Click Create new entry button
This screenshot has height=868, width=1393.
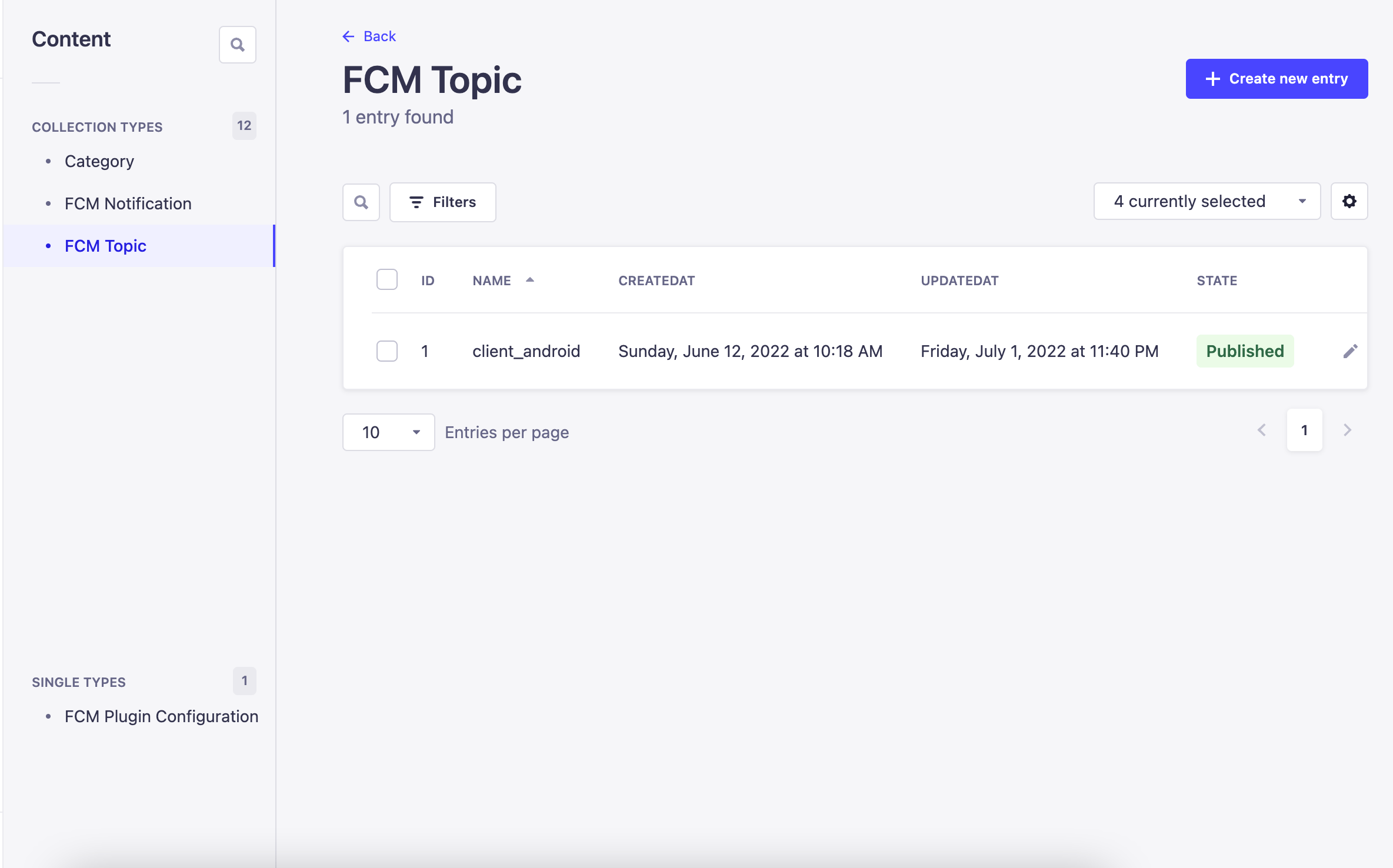coord(1277,79)
